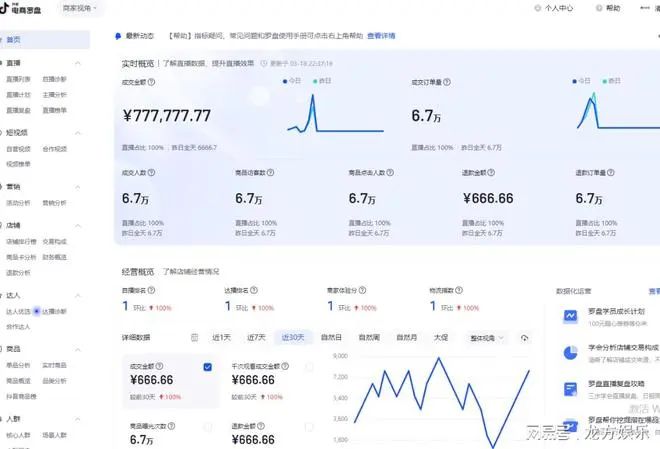Check the 商品曝光次数 metric checkbox
This screenshot has width=660, height=449.
click(208, 427)
